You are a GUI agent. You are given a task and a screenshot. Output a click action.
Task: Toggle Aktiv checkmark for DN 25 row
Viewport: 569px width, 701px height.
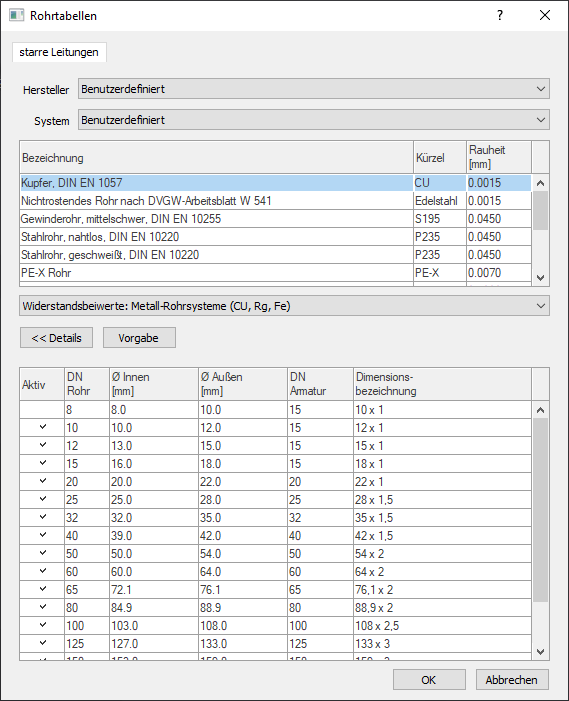[42, 499]
